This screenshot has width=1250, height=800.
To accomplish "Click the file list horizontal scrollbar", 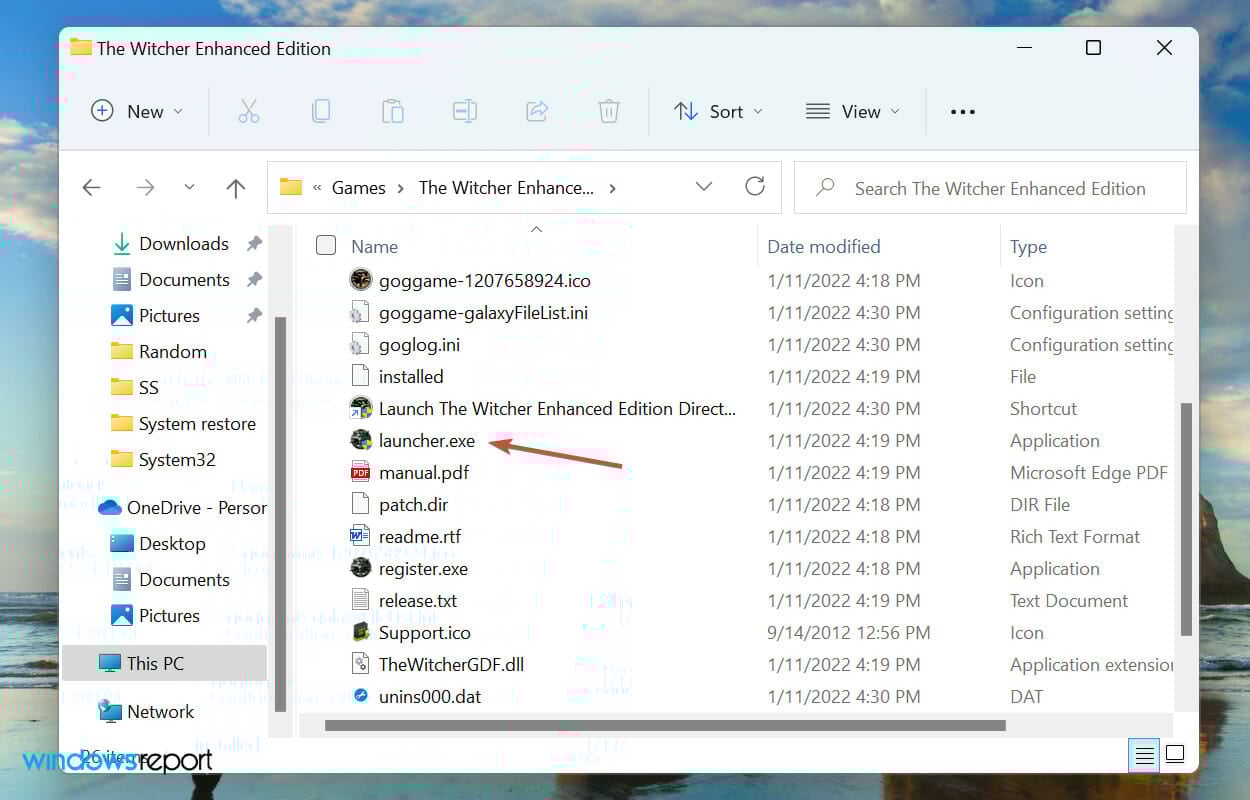I will click(664, 725).
